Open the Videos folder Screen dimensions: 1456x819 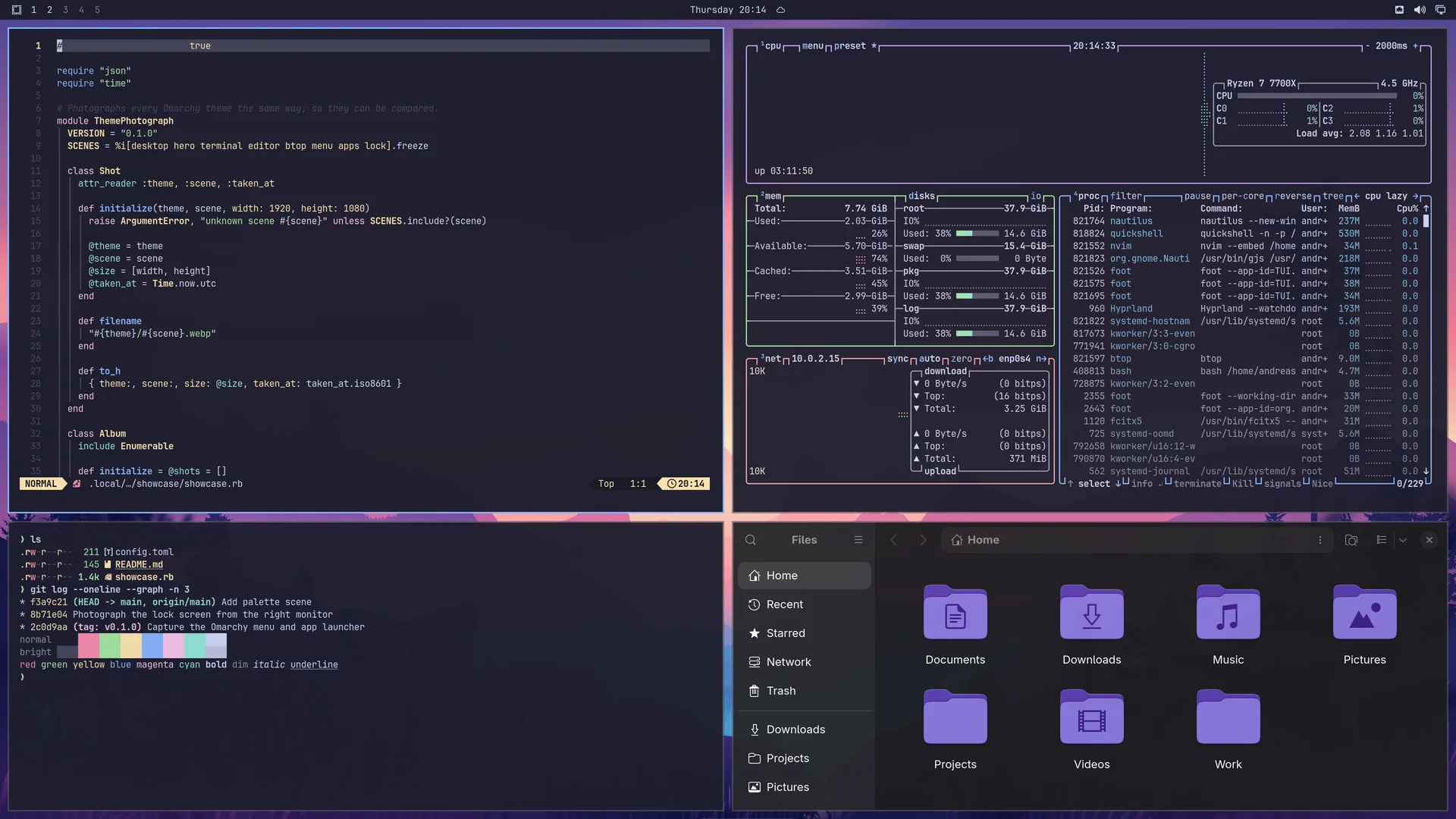pos(1092,730)
